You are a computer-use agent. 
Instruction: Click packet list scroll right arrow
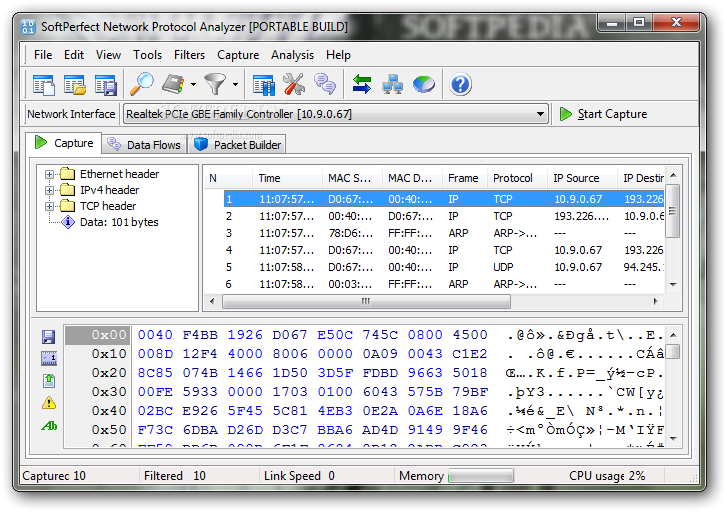pyautogui.click(x=656, y=301)
